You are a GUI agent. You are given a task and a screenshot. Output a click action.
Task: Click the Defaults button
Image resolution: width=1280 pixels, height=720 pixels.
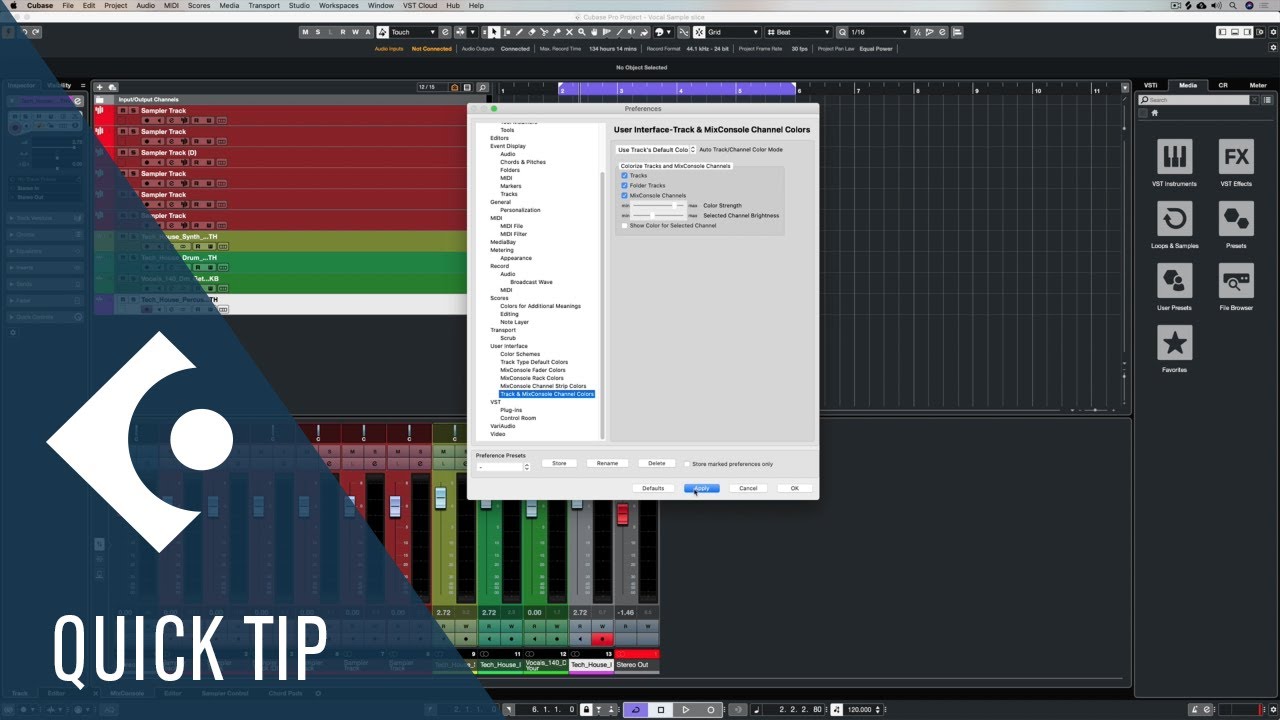653,488
